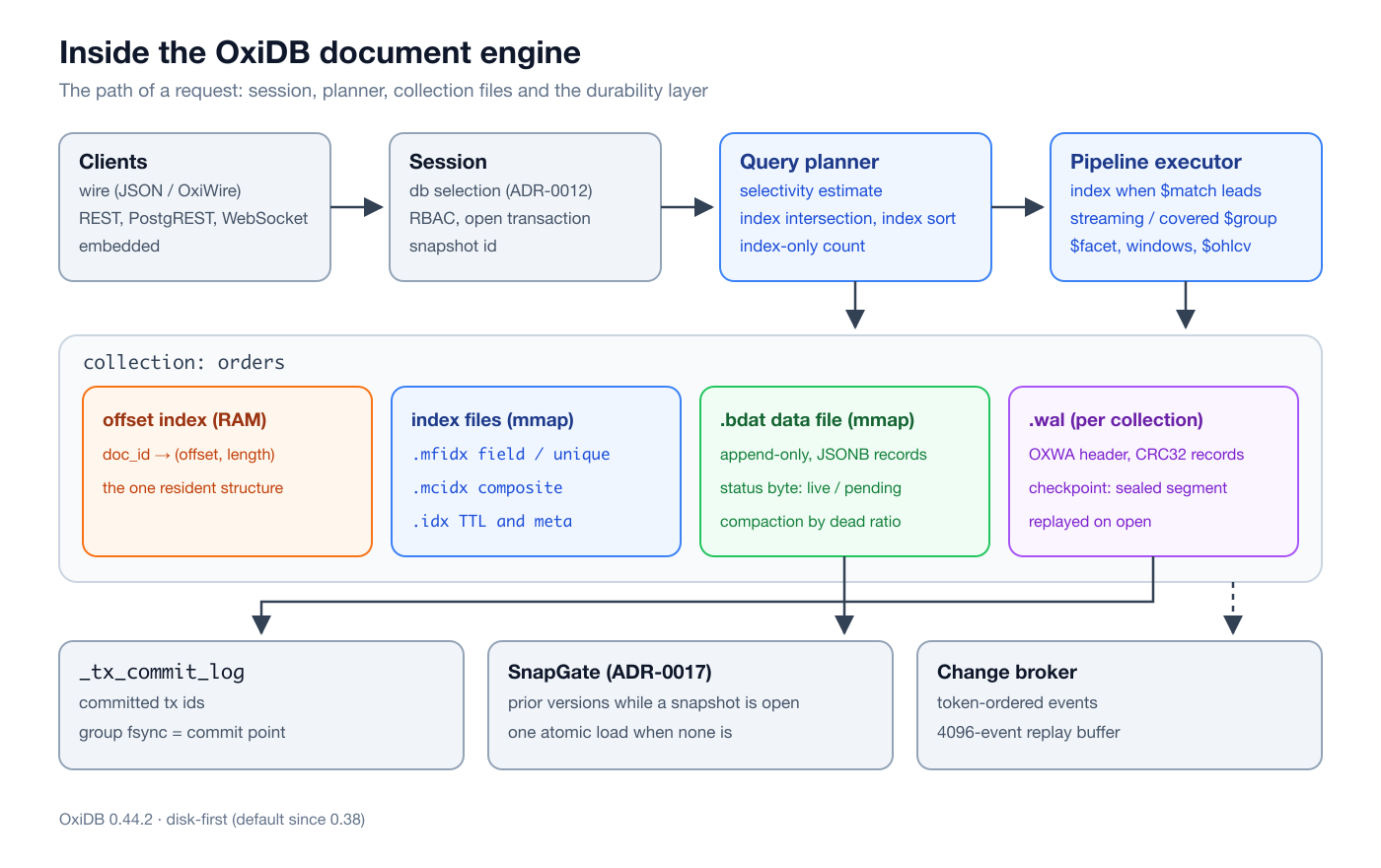Click the "_tx_commit_log" heading

(162, 672)
